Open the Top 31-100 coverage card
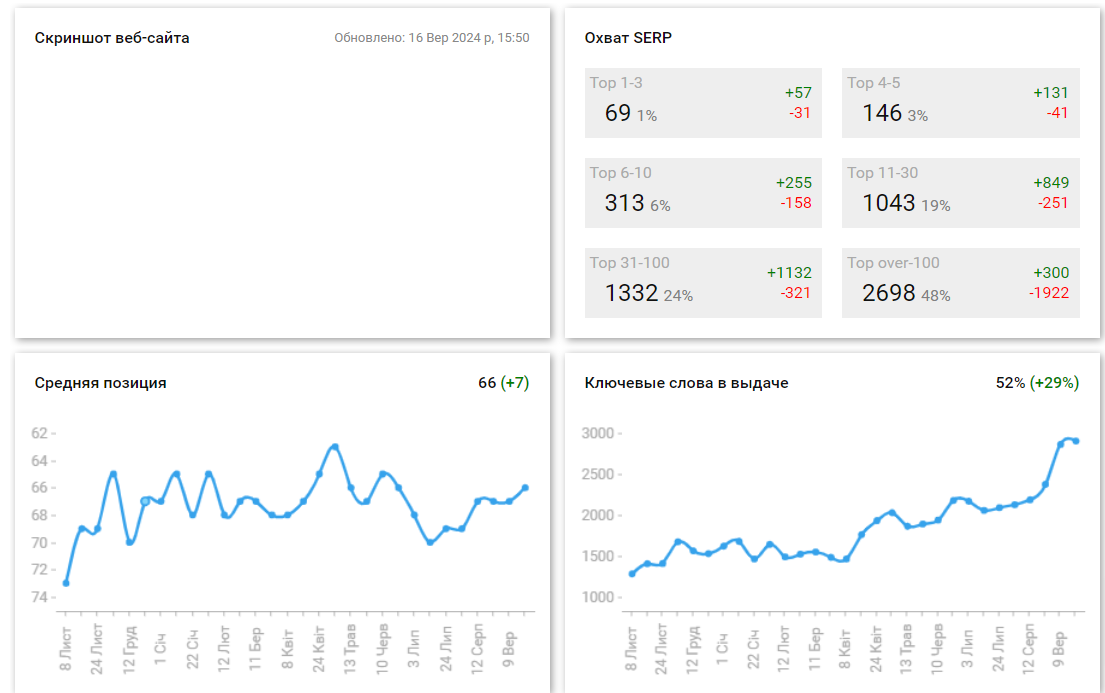Screen dimensions: 1105x693 (x=702, y=283)
